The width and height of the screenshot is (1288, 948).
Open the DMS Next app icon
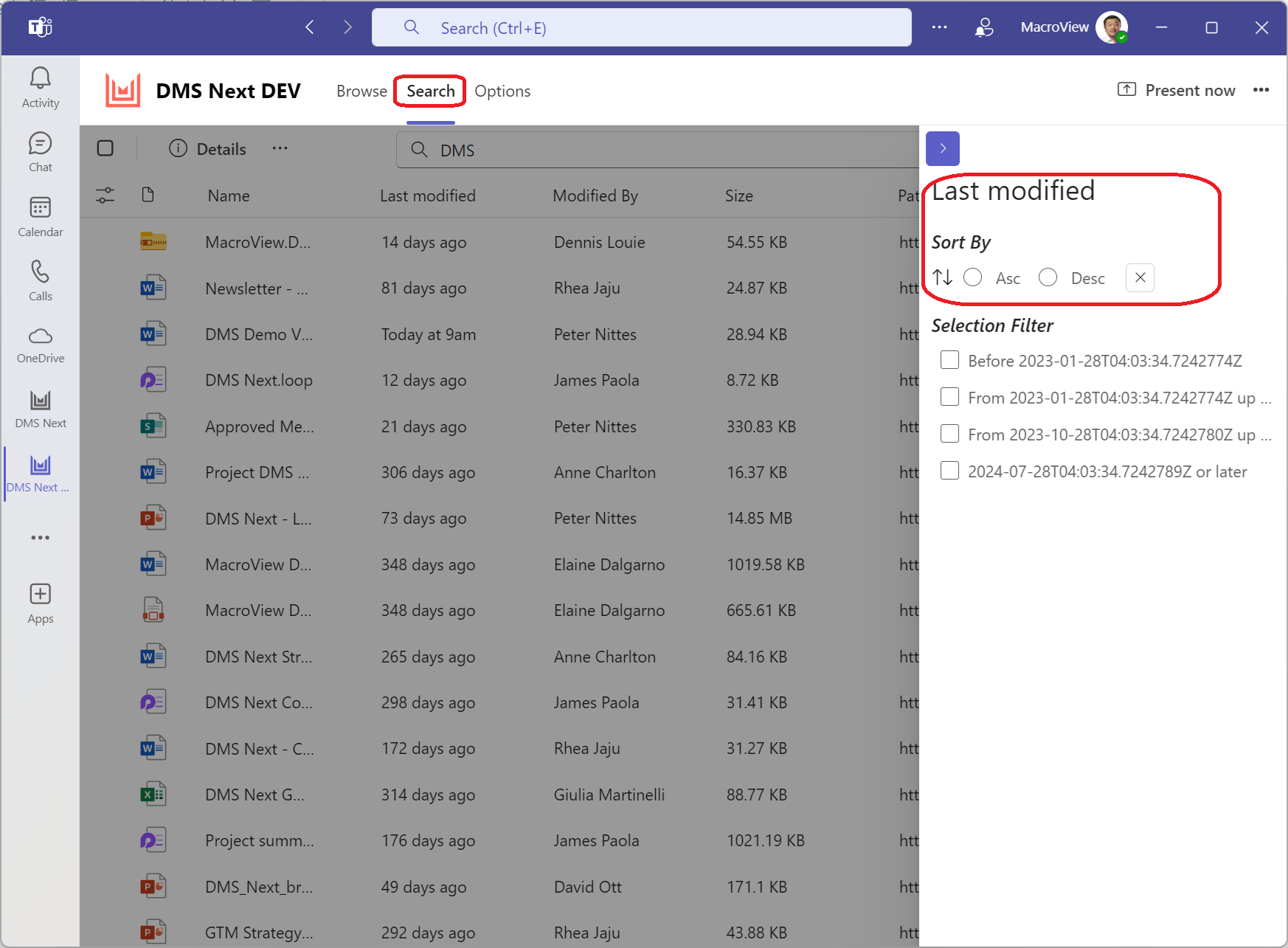(41, 409)
